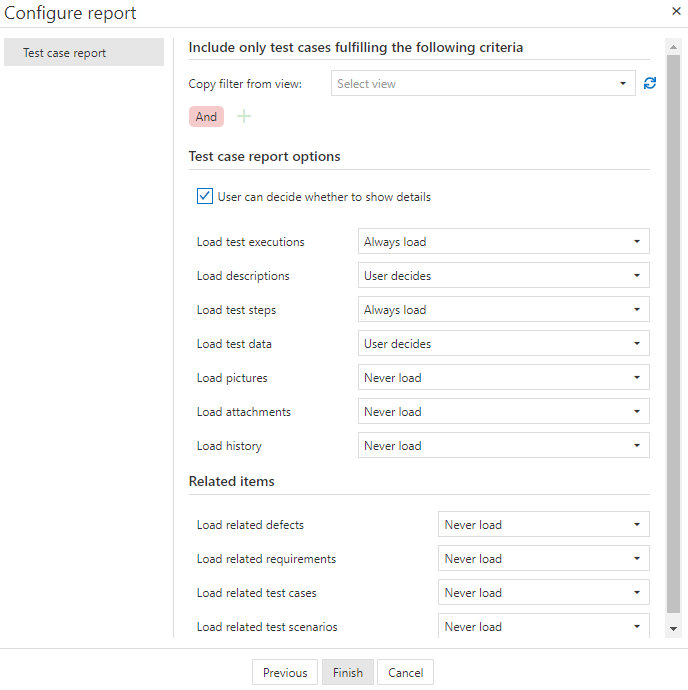The image size is (688, 690).
Task: Toggle the And filter operator
Action: (x=206, y=117)
